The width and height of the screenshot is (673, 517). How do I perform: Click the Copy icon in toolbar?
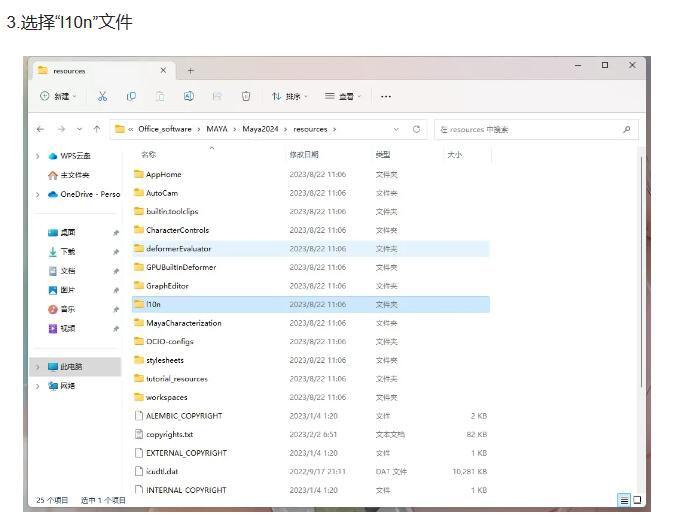pyautogui.click(x=131, y=96)
